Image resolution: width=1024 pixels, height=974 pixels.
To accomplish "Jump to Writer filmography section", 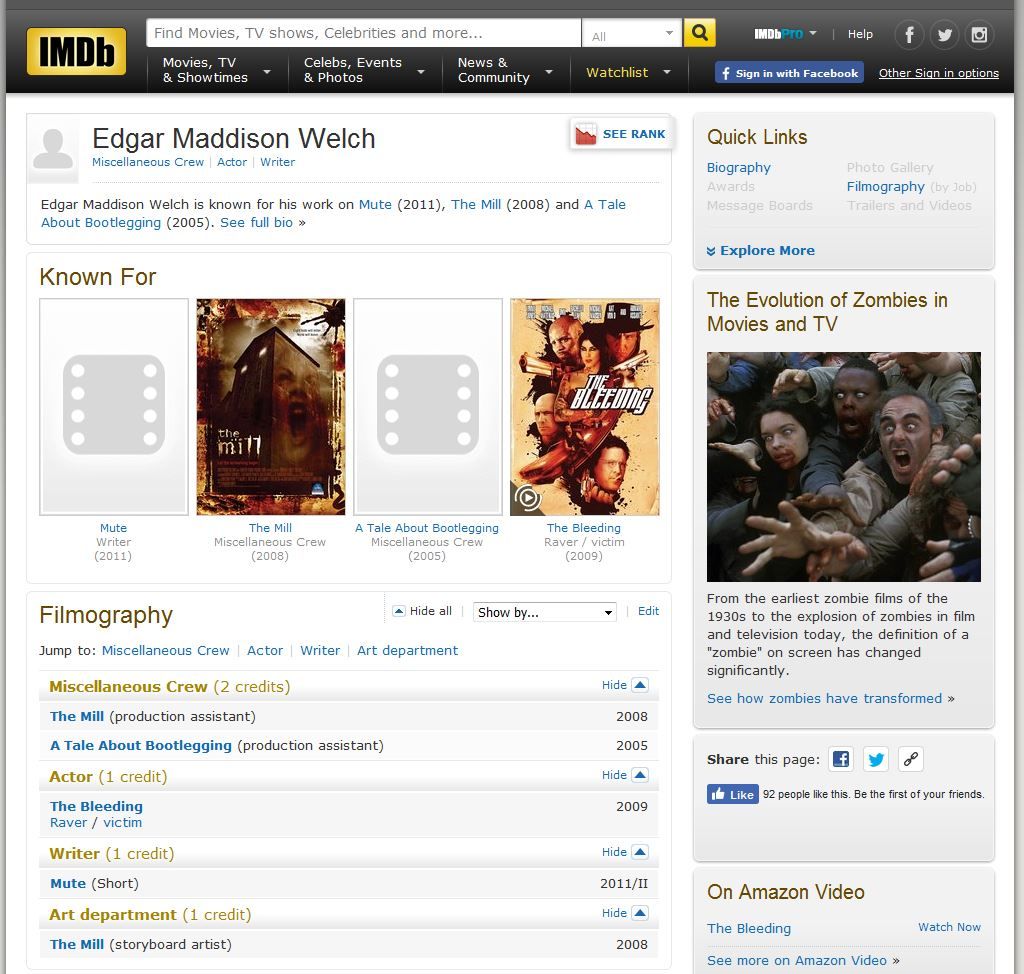I will 320,651.
